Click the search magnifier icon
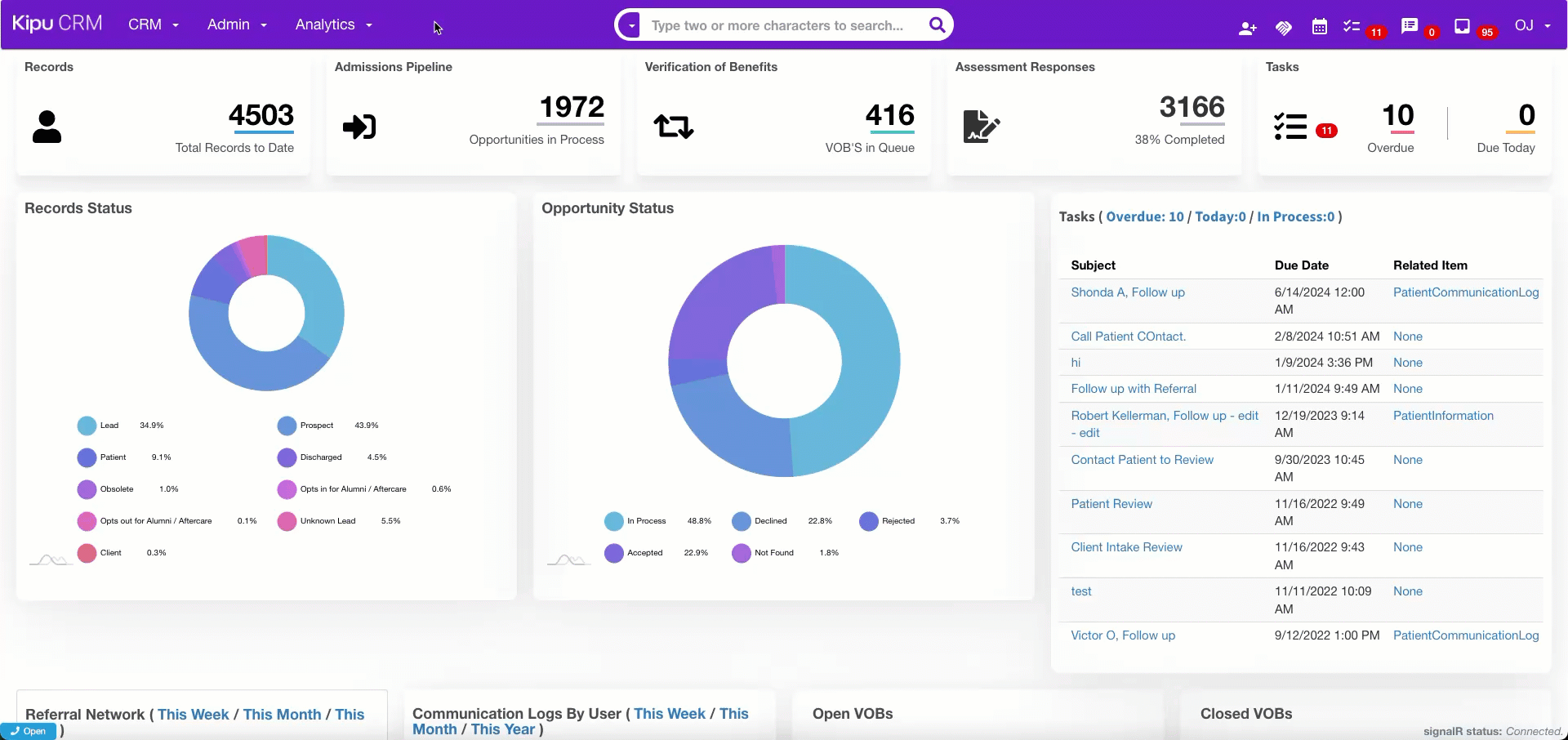 click(x=937, y=25)
